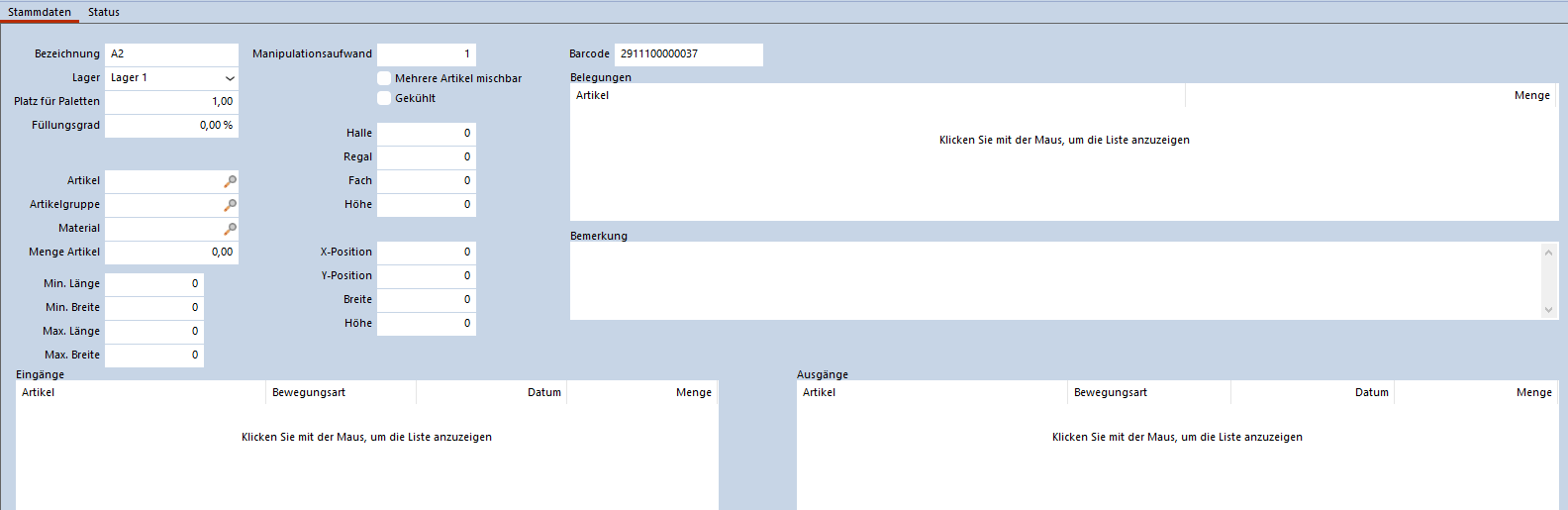Click into the Barcode input field
The width and height of the screenshot is (1568, 510).
pyautogui.click(x=688, y=54)
